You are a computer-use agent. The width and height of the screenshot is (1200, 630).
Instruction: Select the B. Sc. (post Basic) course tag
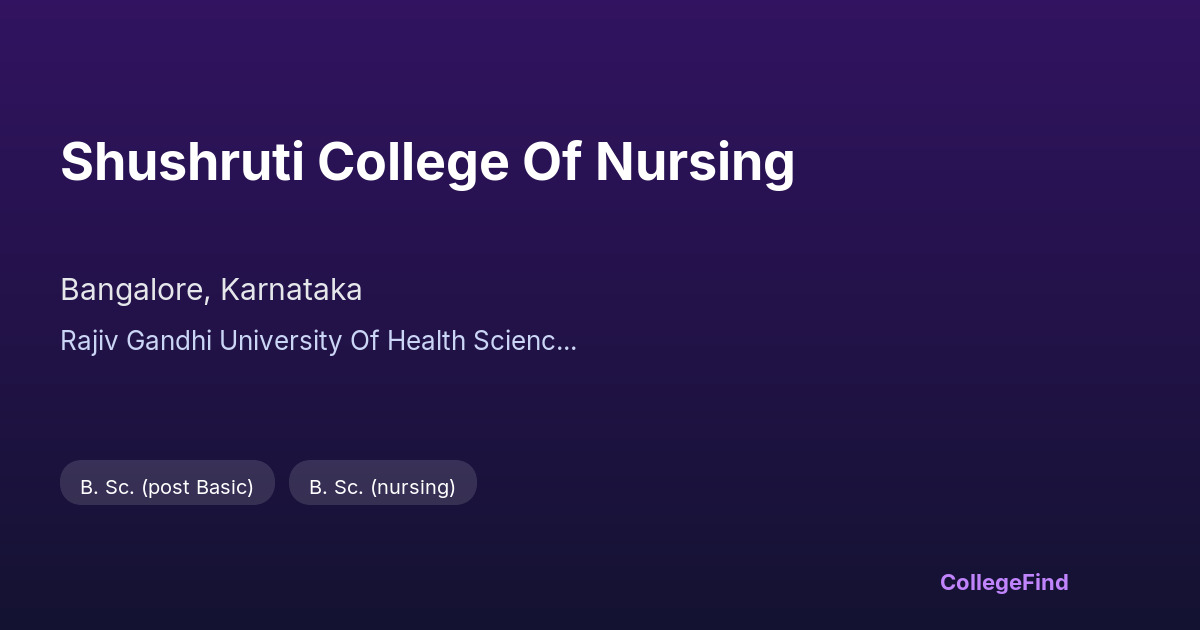point(167,487)
